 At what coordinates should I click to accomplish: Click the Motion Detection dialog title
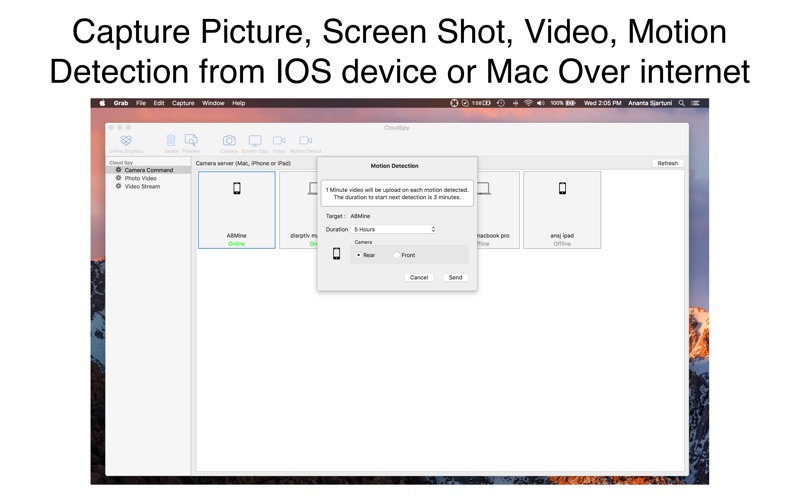click(394, 166)
